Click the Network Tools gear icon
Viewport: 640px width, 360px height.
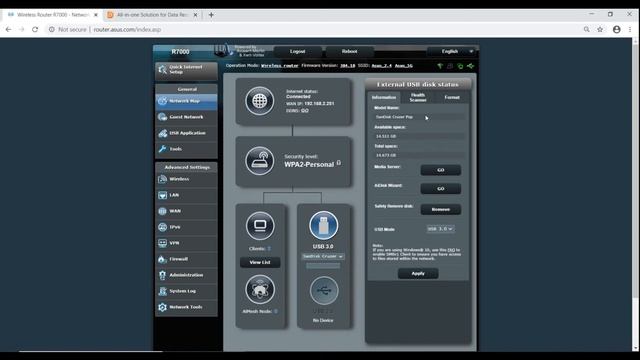click(162, 307)
